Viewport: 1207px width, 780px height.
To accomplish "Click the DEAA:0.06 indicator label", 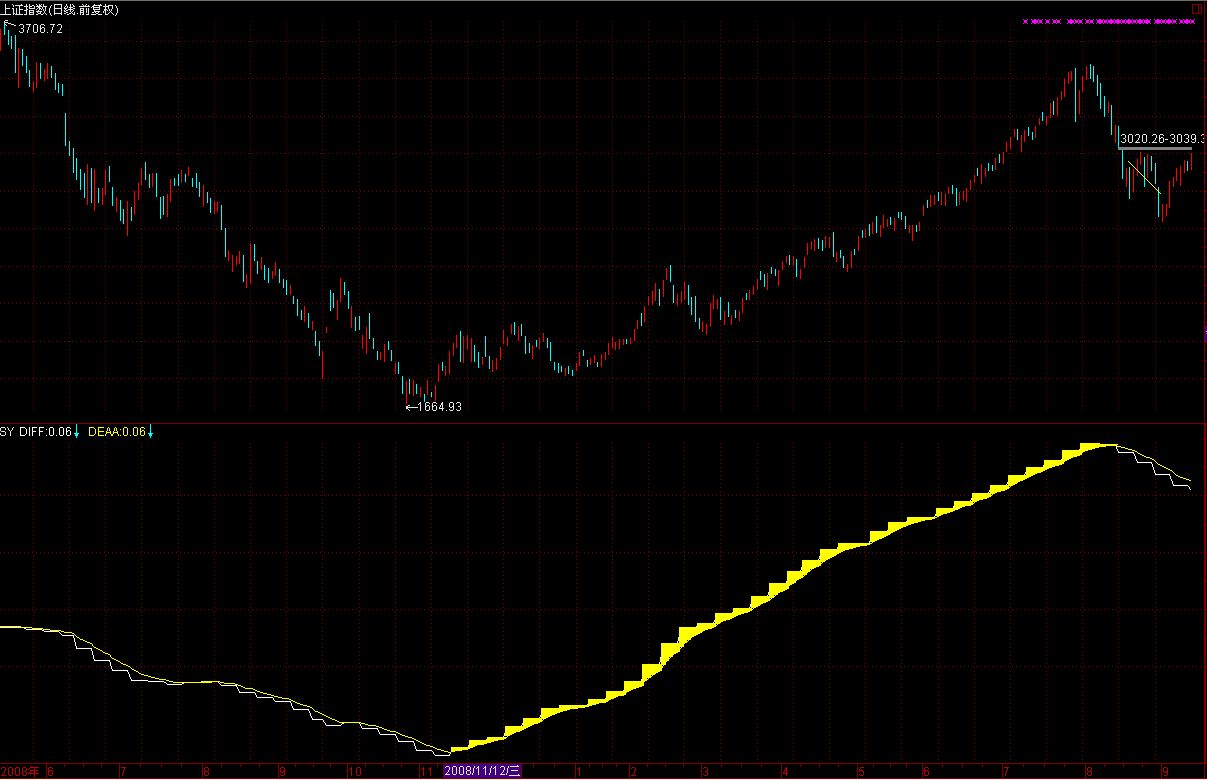I will [117, 432].
